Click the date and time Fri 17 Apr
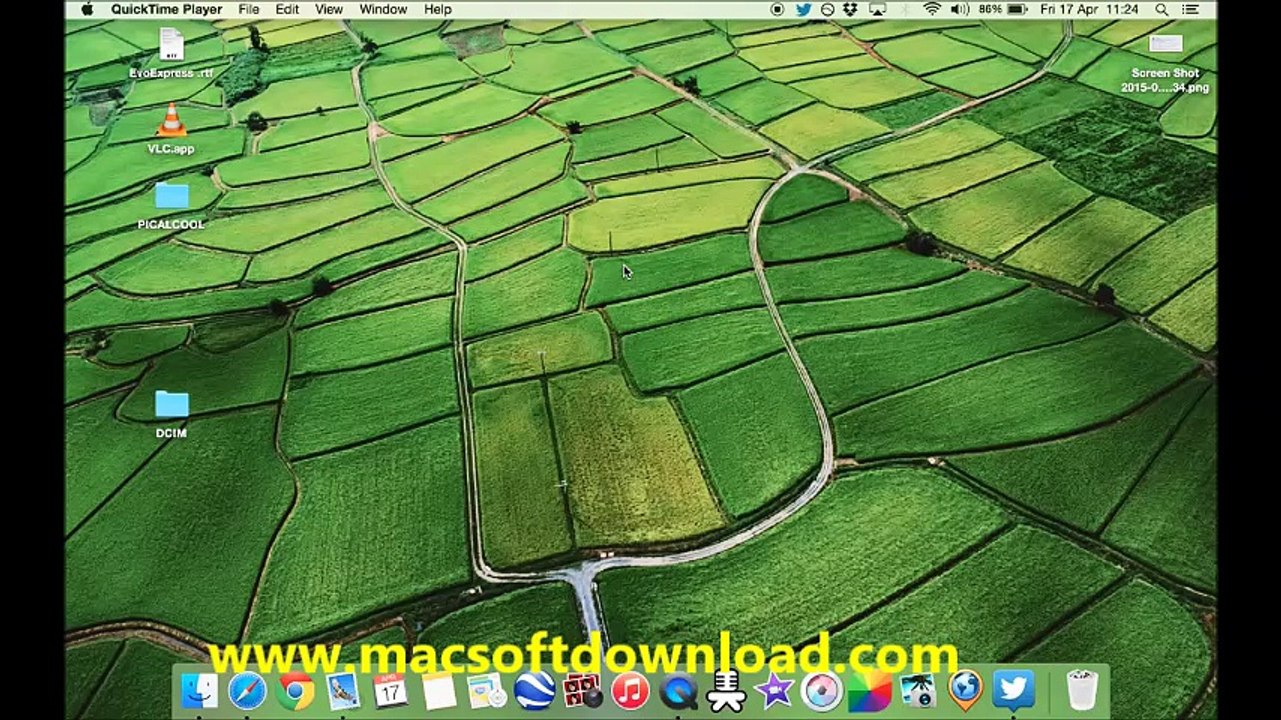 pos(1089,9)
